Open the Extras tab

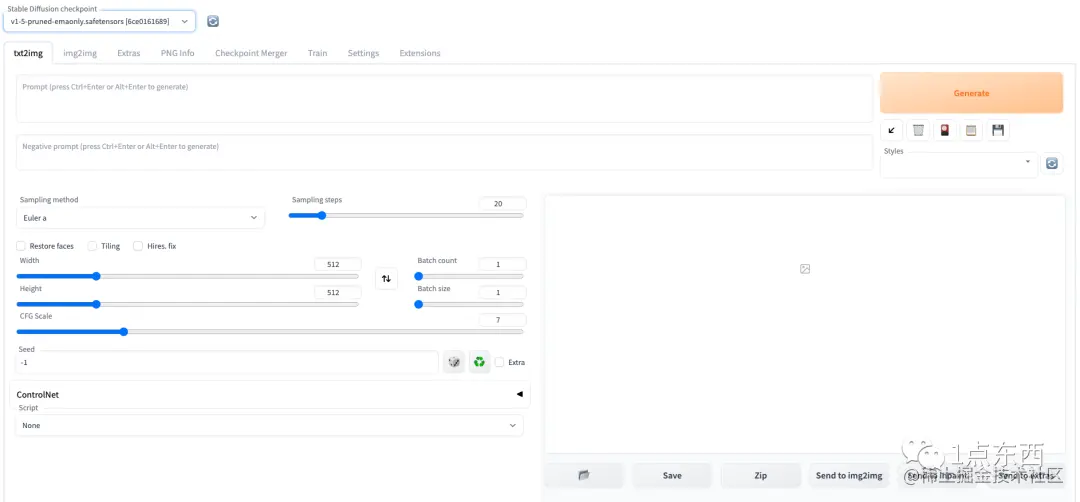[x=129, y=53]
